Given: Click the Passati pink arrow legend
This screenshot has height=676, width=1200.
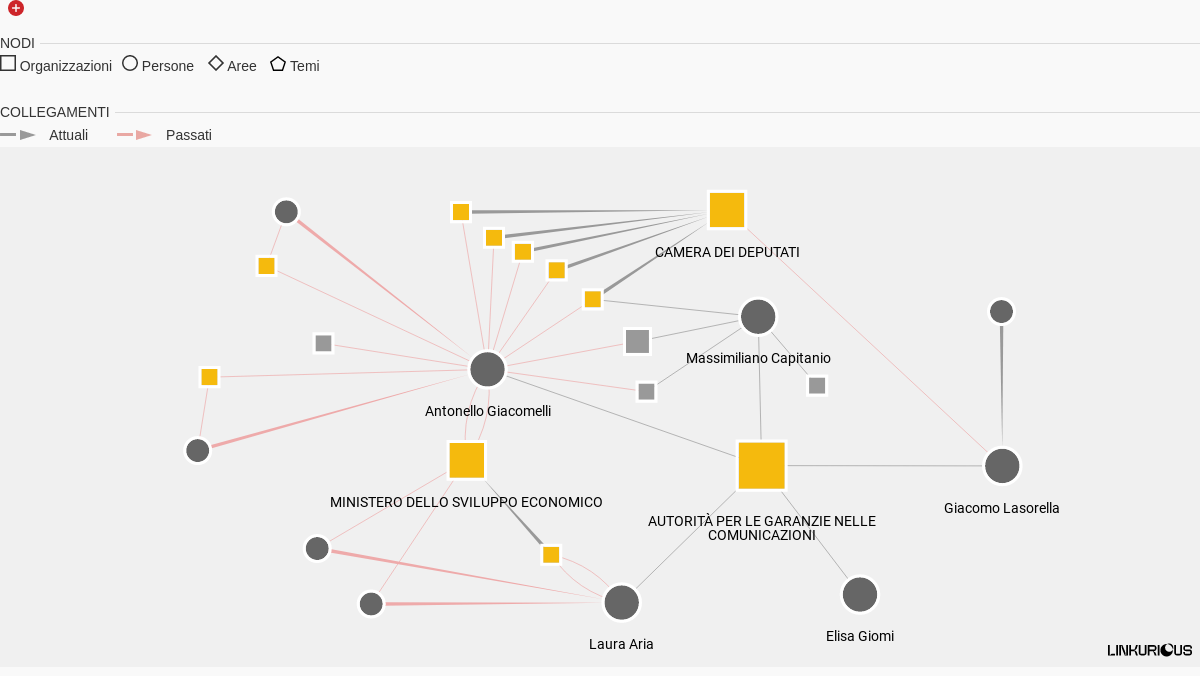Looking at the screenshot, I should point(135,134).
